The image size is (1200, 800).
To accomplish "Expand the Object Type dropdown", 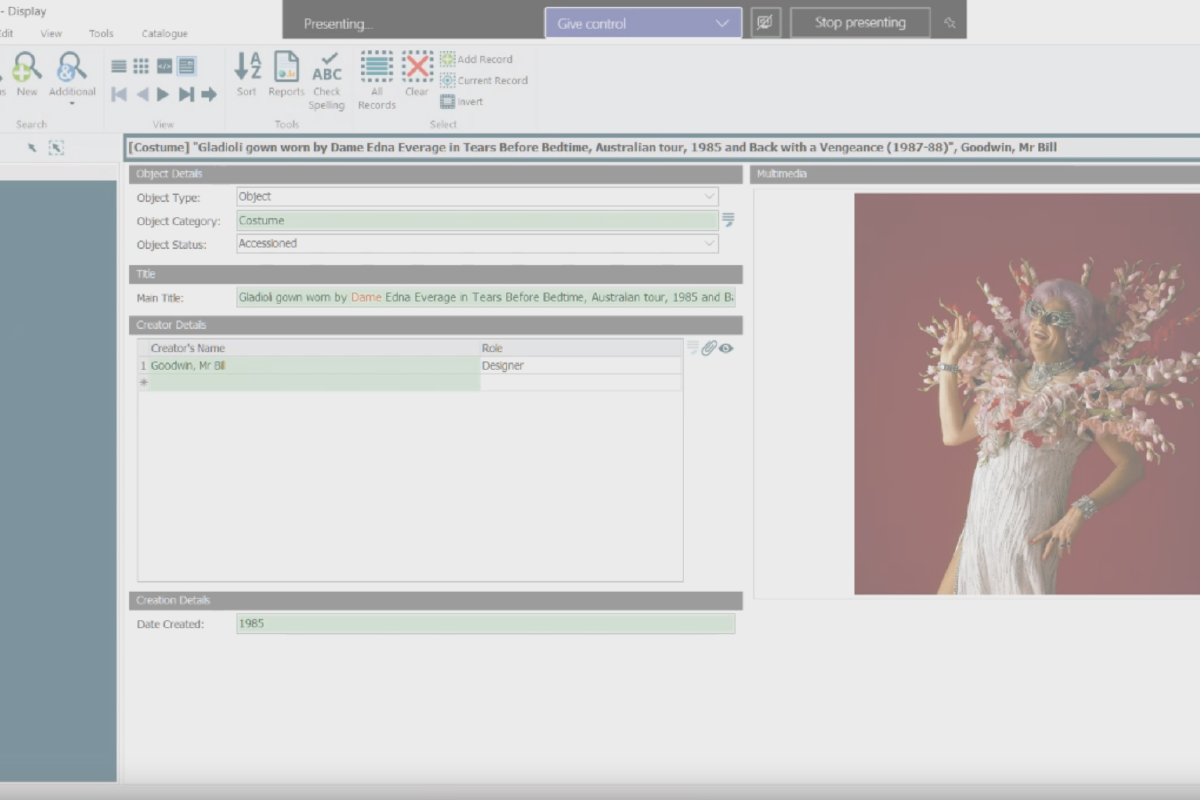I will [709, 197].
